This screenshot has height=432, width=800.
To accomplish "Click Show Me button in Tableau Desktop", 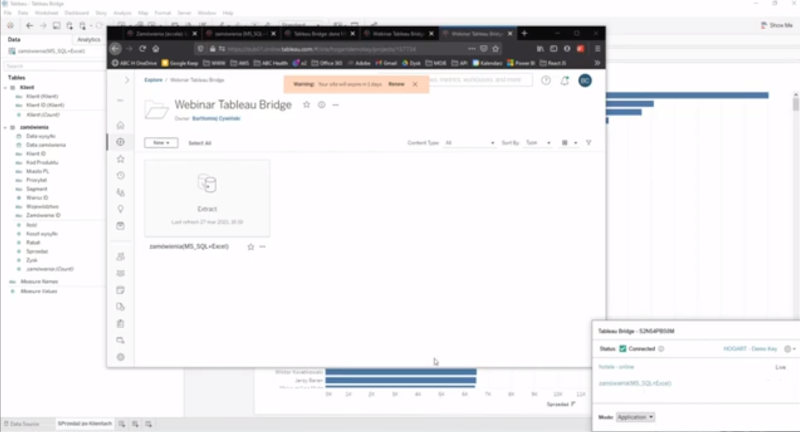I will [x=777, y=25].
